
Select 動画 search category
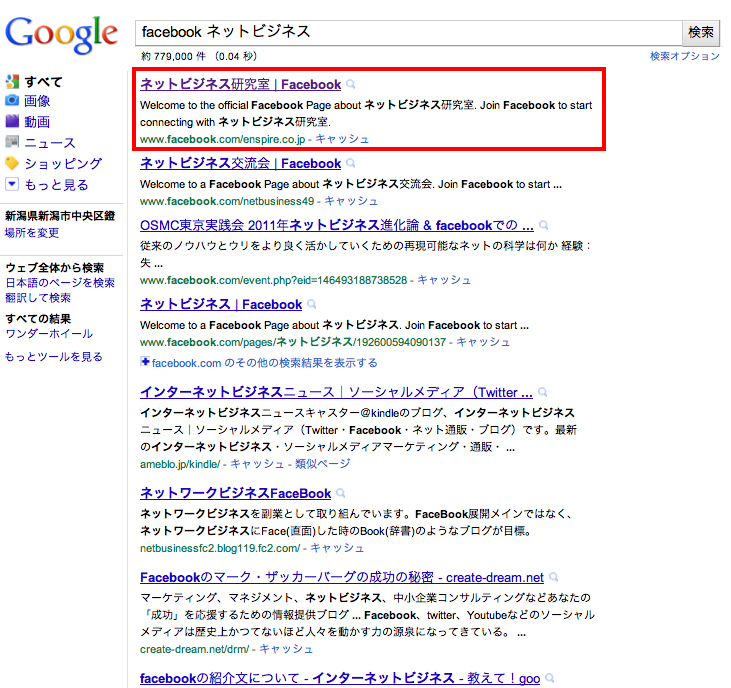pos(37,122)
